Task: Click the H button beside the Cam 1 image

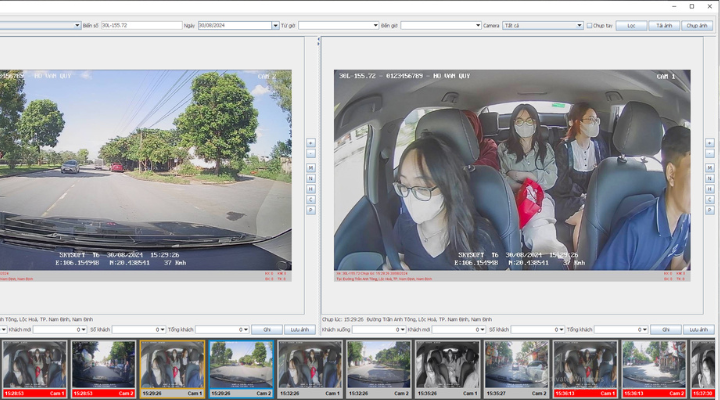Action: [x=709, y=189]
